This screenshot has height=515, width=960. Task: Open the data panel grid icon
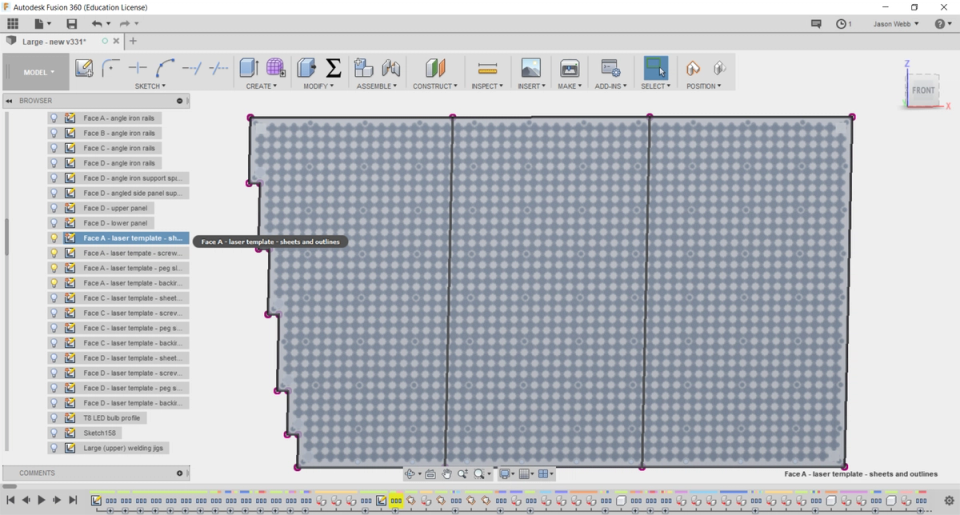point(13,23)
